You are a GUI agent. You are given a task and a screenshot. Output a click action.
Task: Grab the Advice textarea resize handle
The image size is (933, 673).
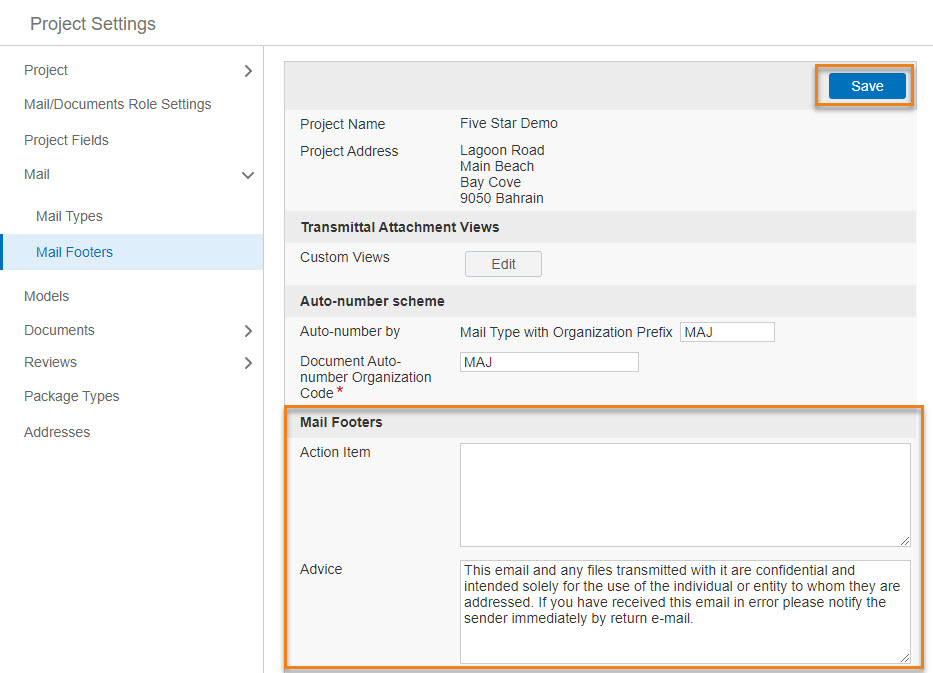(904, 658)
